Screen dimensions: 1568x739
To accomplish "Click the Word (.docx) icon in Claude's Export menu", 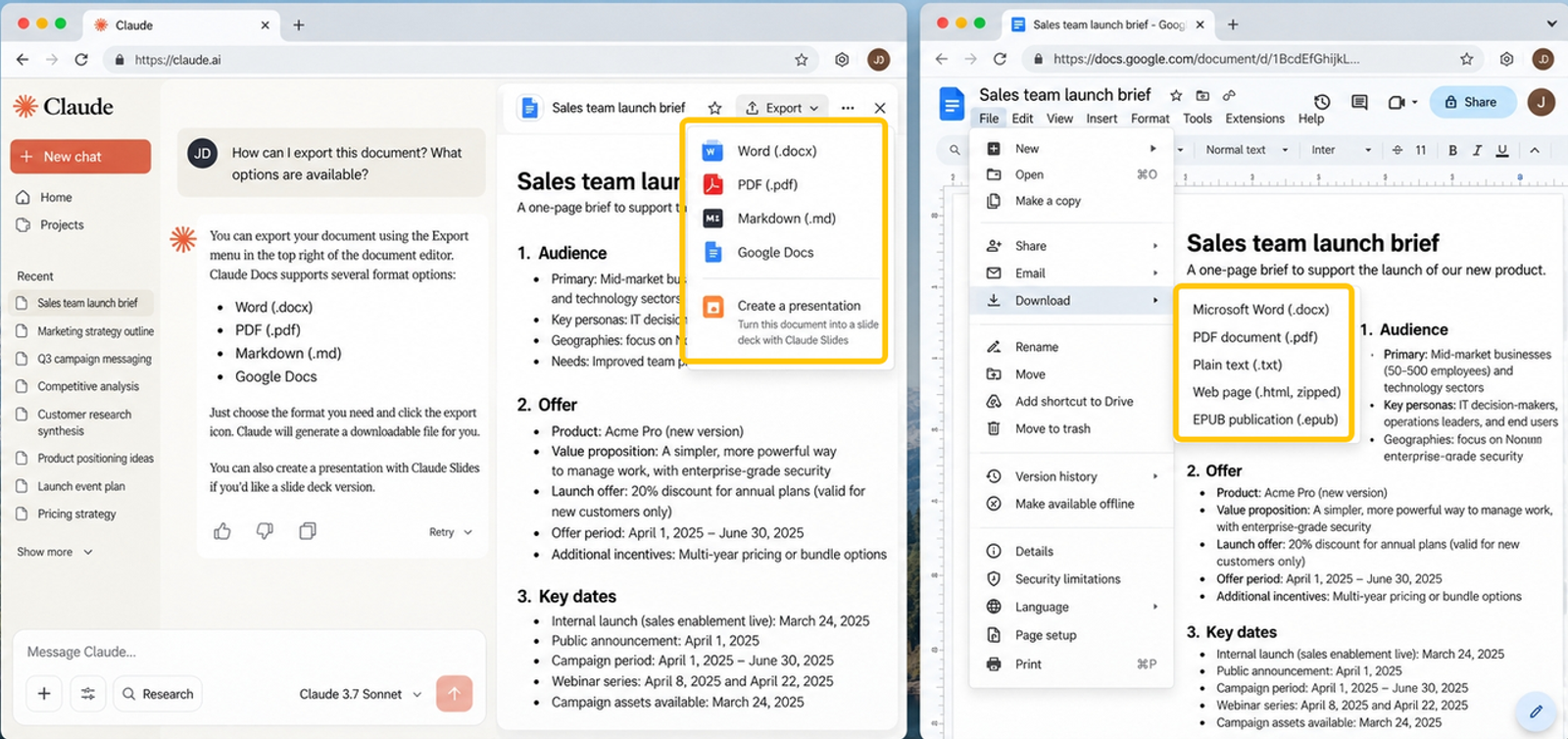I will (x=712, y=151).
